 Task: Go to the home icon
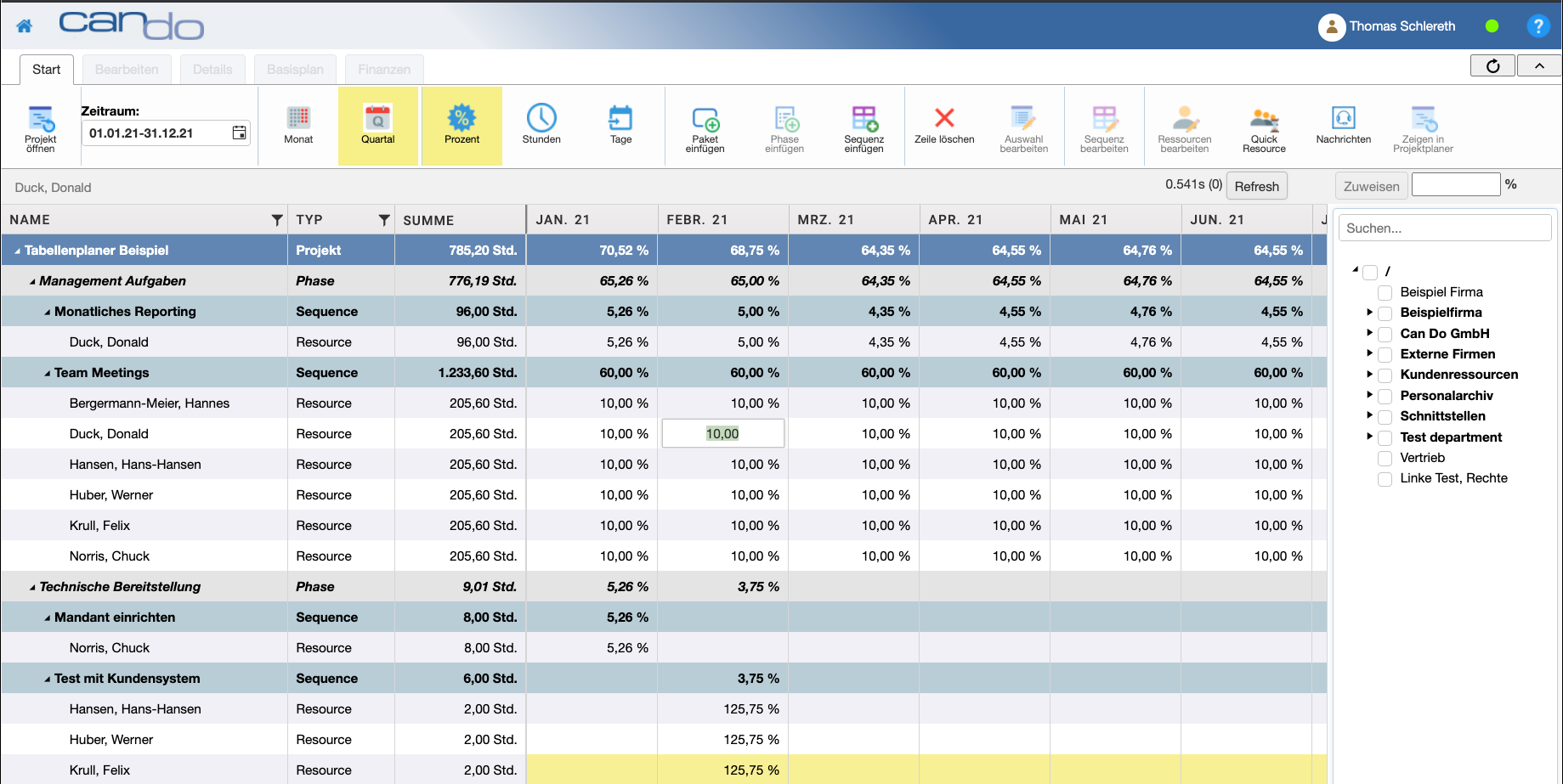(25, 25)
